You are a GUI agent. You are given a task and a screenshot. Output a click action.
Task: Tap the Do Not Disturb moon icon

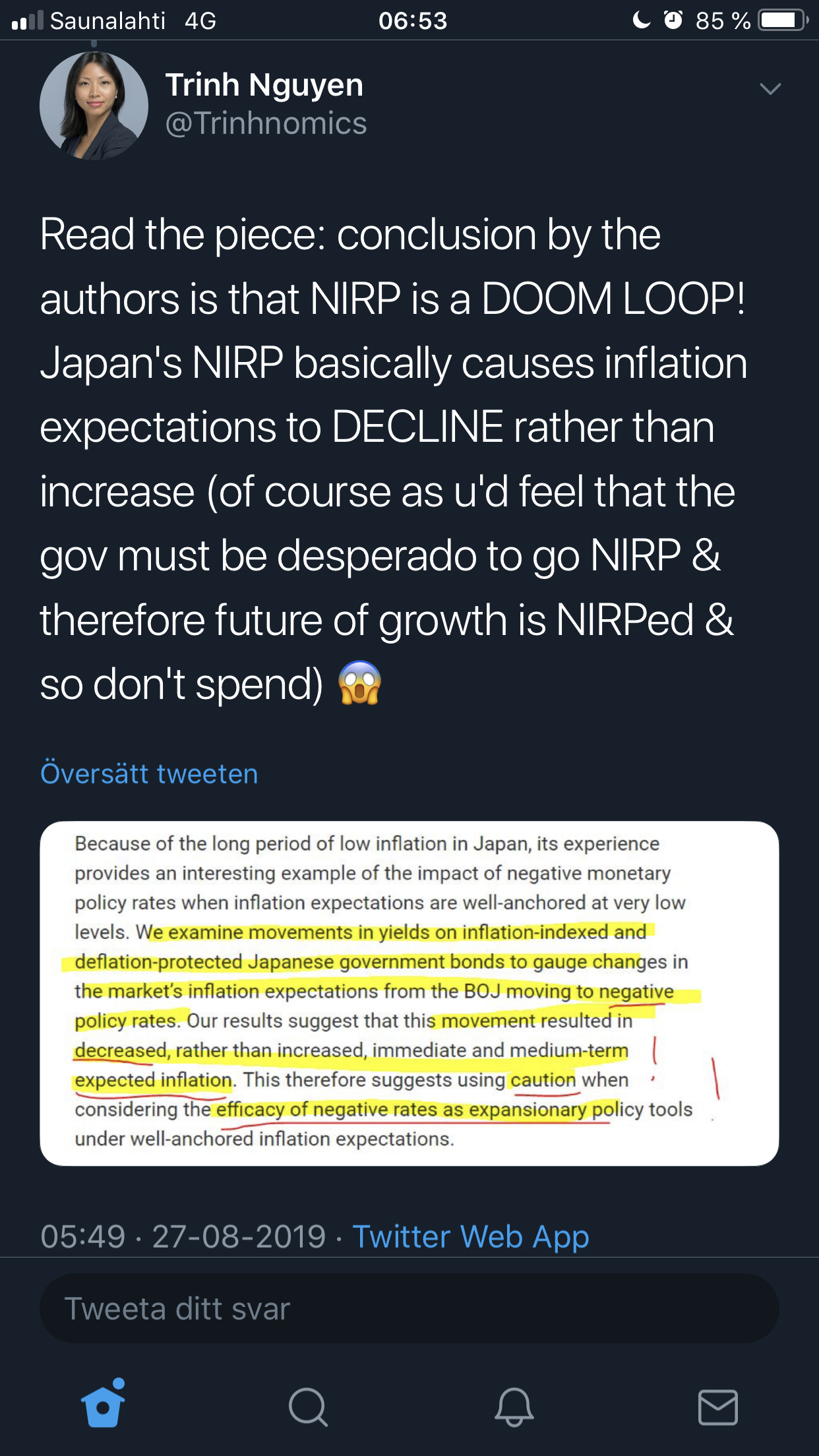click(x=641, y=20)
